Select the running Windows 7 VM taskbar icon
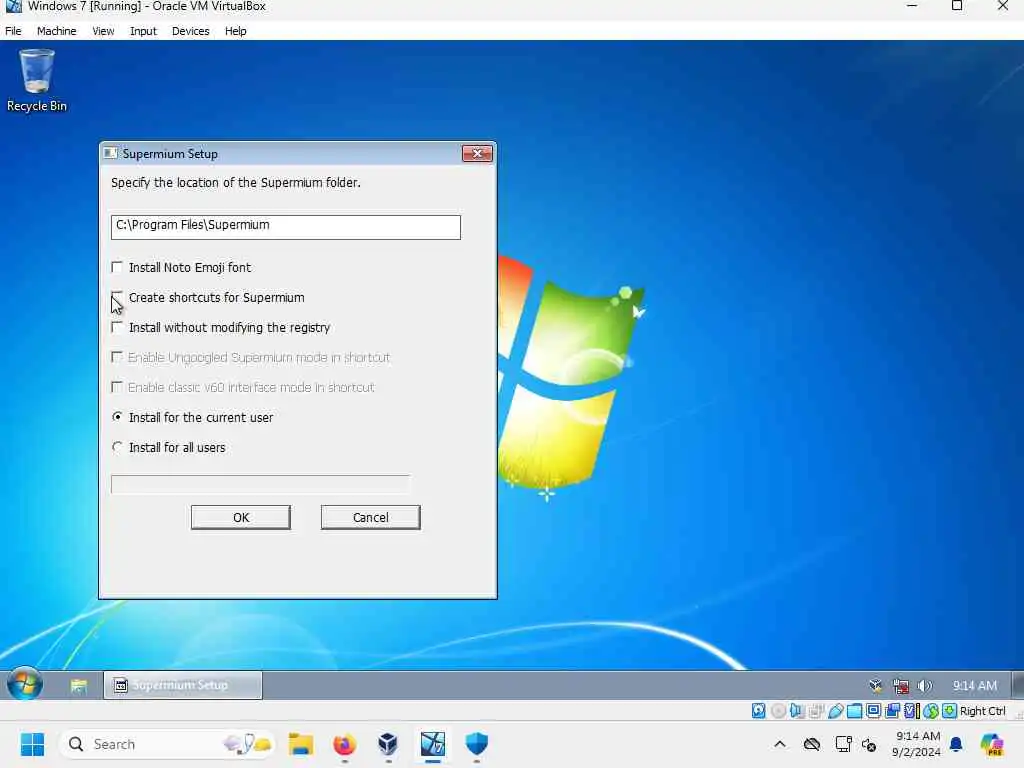Screen dimensions: 1024x768 432,744
